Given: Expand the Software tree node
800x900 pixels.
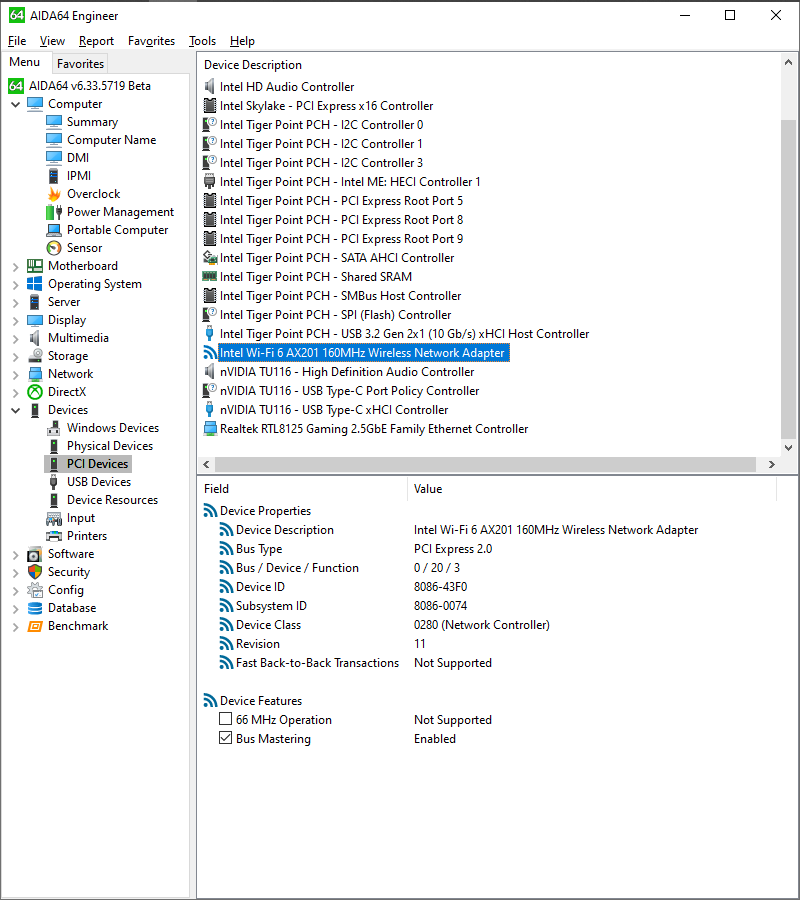Looking at the screenshot, I should click(x=15, y=554).
